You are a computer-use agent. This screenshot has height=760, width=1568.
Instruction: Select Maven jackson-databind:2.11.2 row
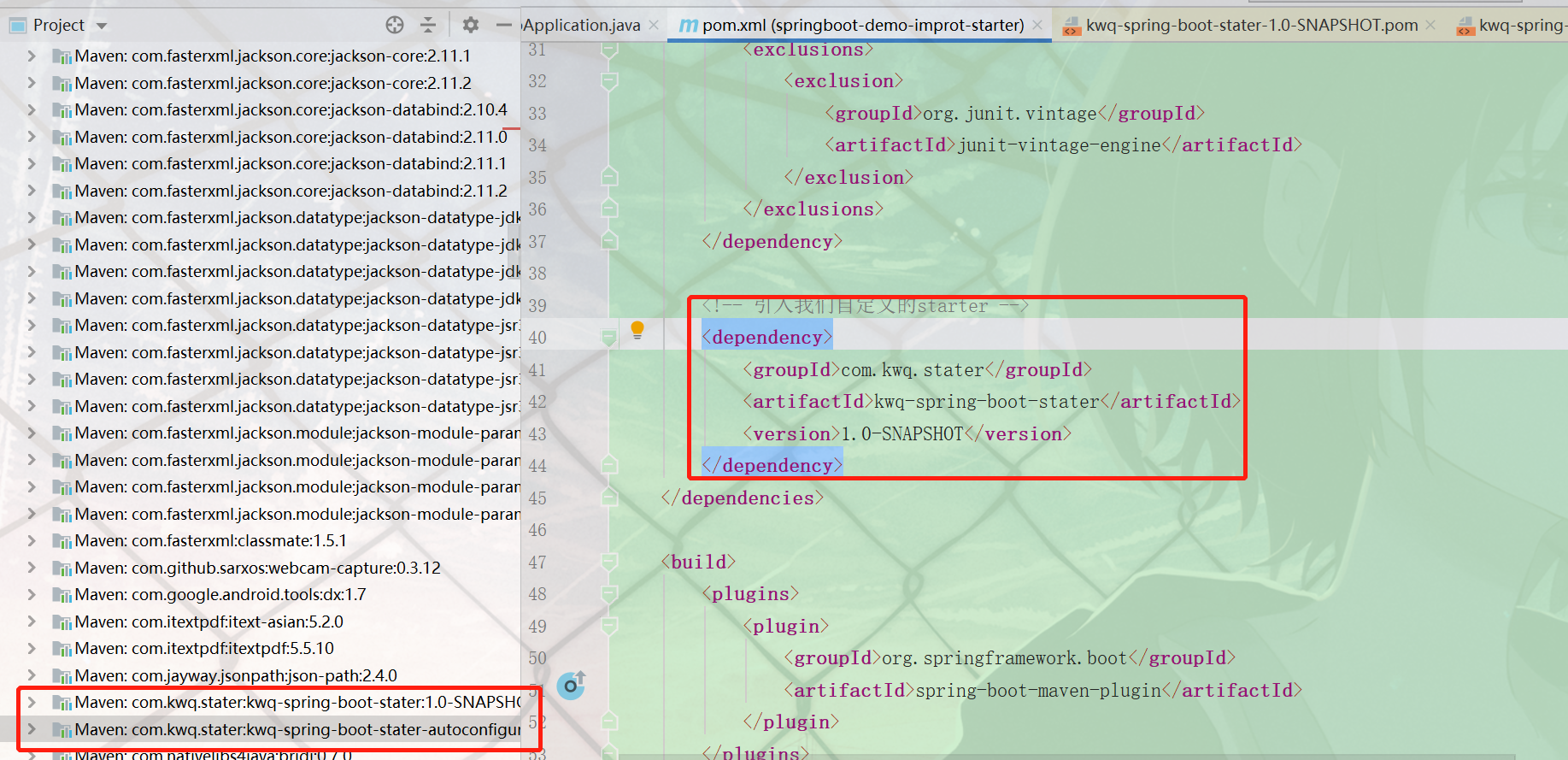coord(261,191)
